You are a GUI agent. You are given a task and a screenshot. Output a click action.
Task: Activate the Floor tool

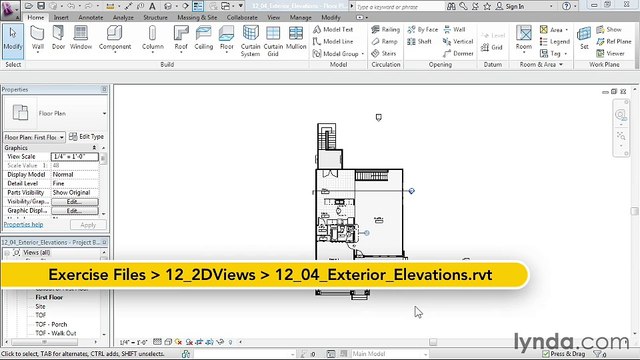(x=227, y=39)
